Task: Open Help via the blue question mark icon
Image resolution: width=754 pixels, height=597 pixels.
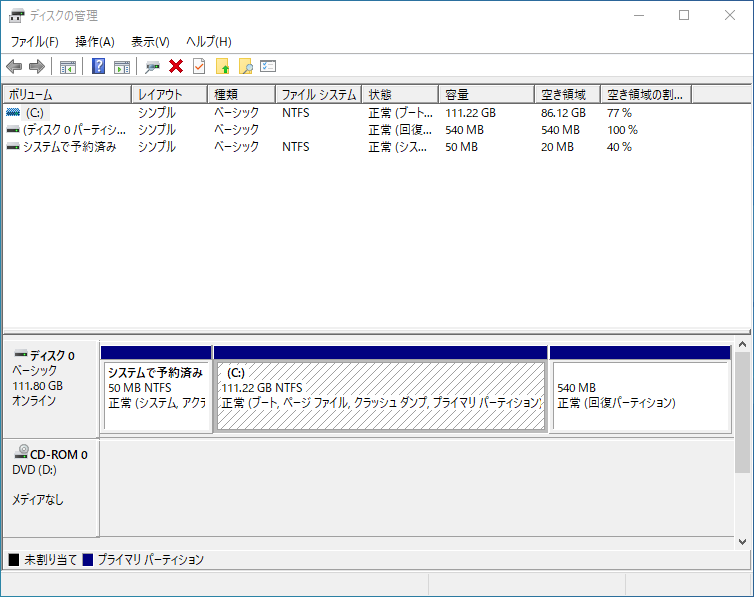Action: pos(99,66)
